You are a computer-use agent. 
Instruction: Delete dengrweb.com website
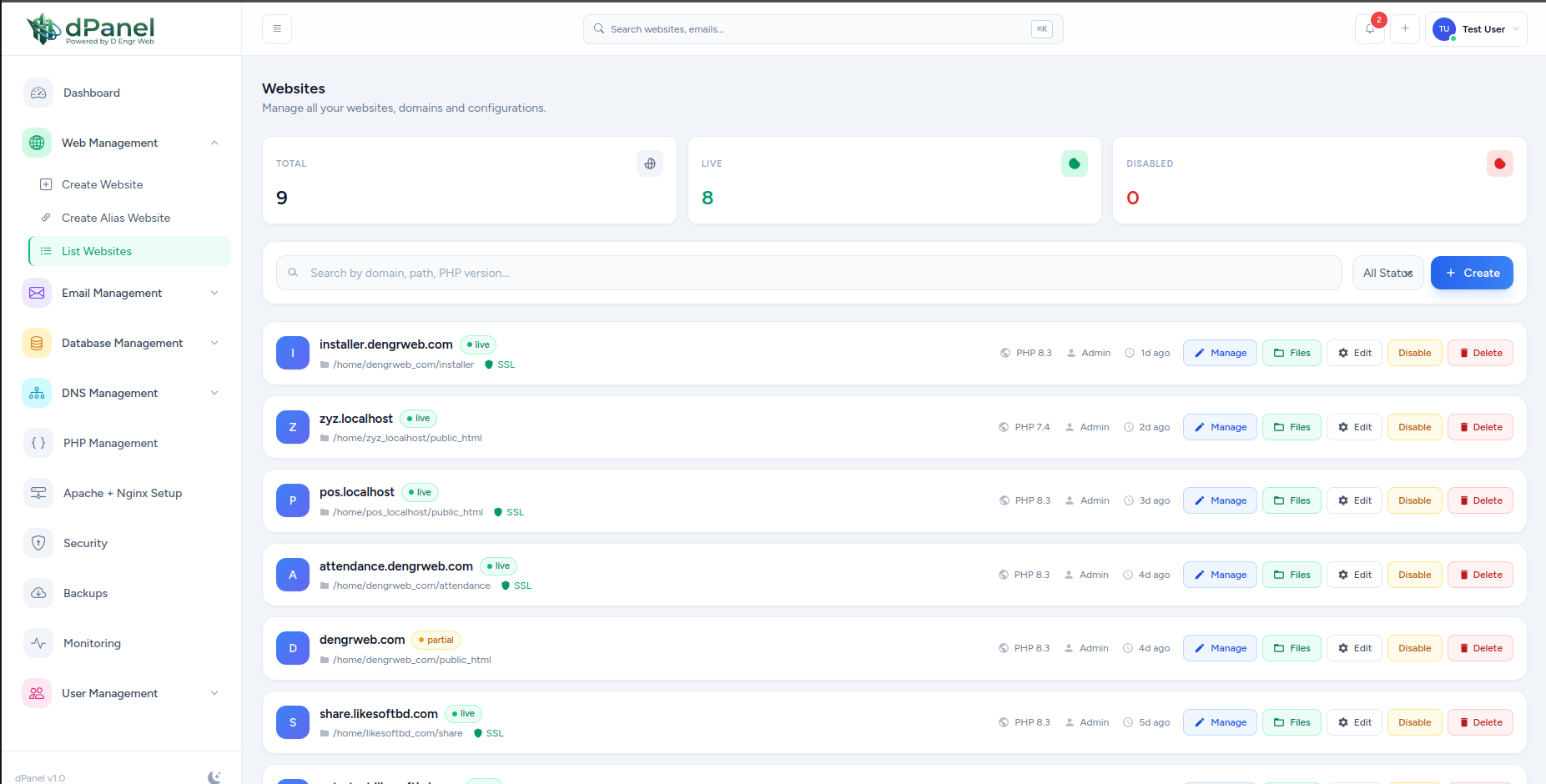point(1480,648)
